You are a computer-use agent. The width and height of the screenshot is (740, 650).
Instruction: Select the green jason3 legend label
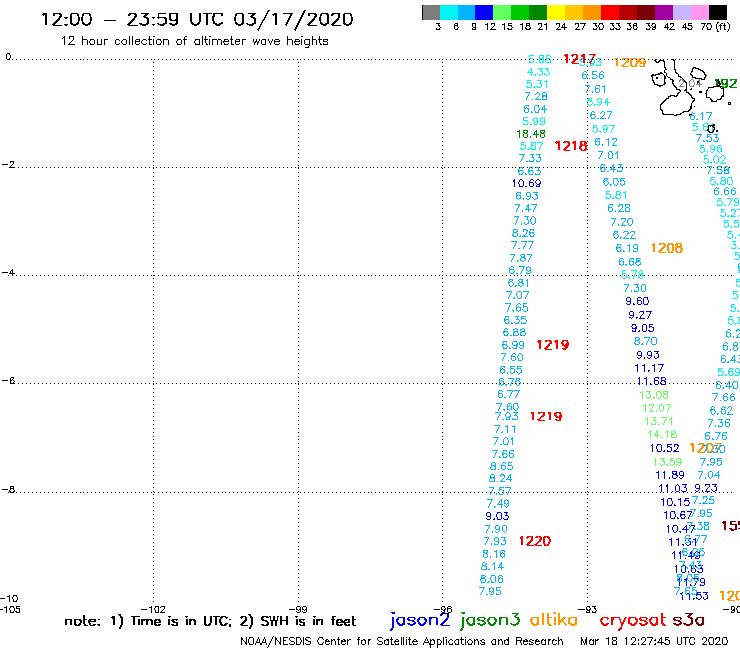(x=490, y=620)
